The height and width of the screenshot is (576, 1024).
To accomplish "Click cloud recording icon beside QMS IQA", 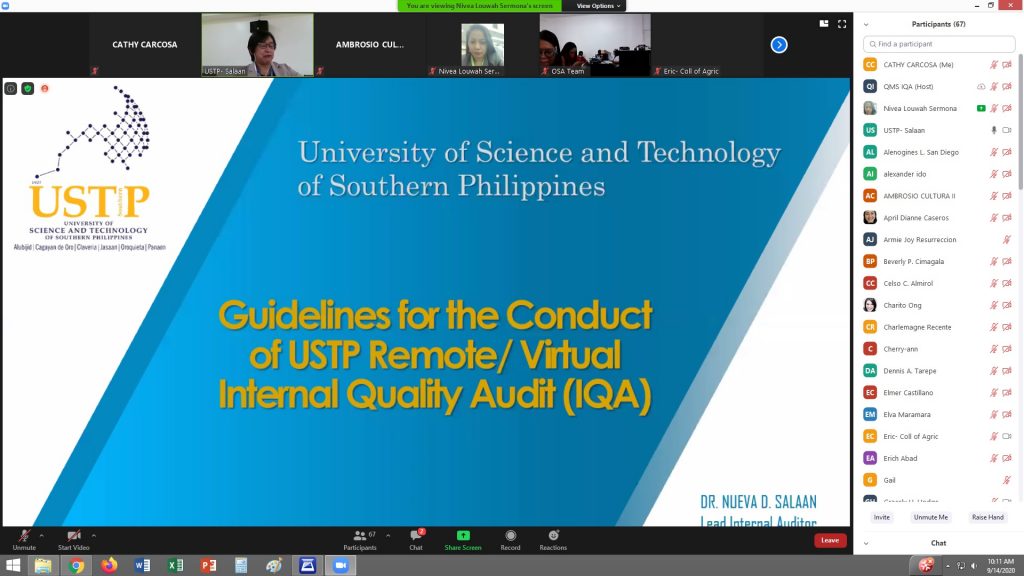I will 981,86.
